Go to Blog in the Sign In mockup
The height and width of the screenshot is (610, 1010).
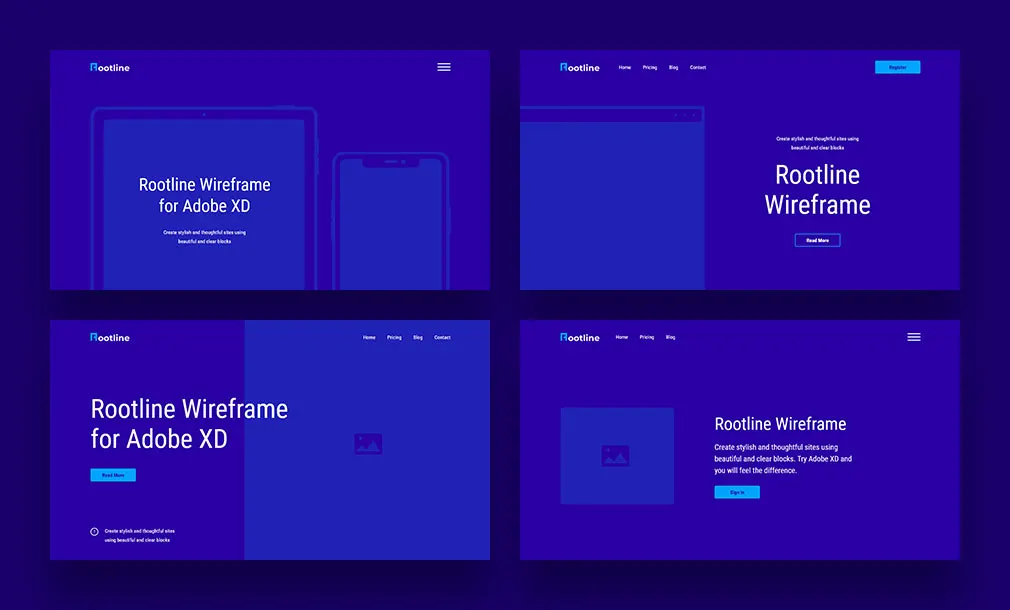[x=671, y=337]
